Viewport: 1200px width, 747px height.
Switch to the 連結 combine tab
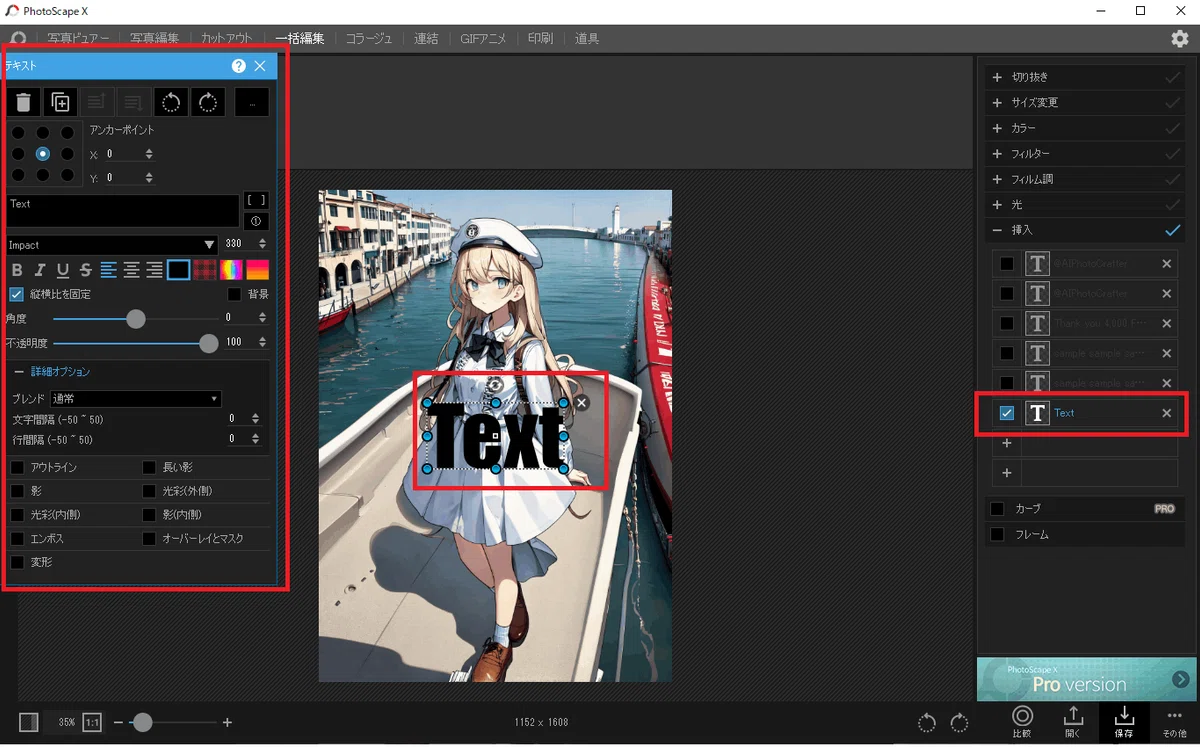tap(426, 39)
